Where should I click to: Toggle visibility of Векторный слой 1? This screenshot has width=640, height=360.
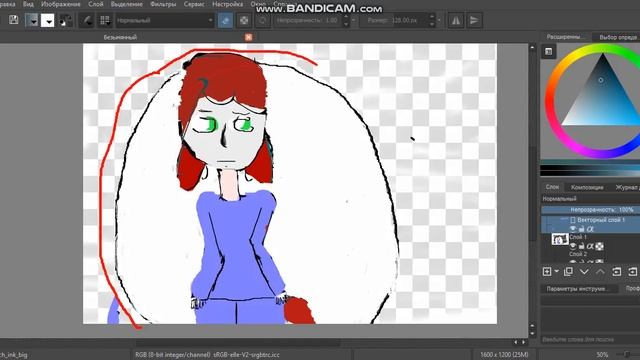click(x=573, y=229)
